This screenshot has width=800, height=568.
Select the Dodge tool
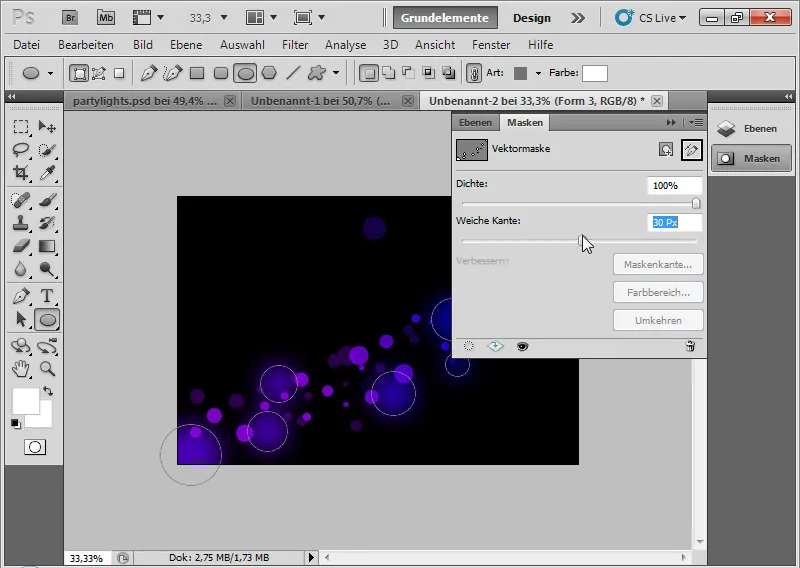[x=47, y=269]
